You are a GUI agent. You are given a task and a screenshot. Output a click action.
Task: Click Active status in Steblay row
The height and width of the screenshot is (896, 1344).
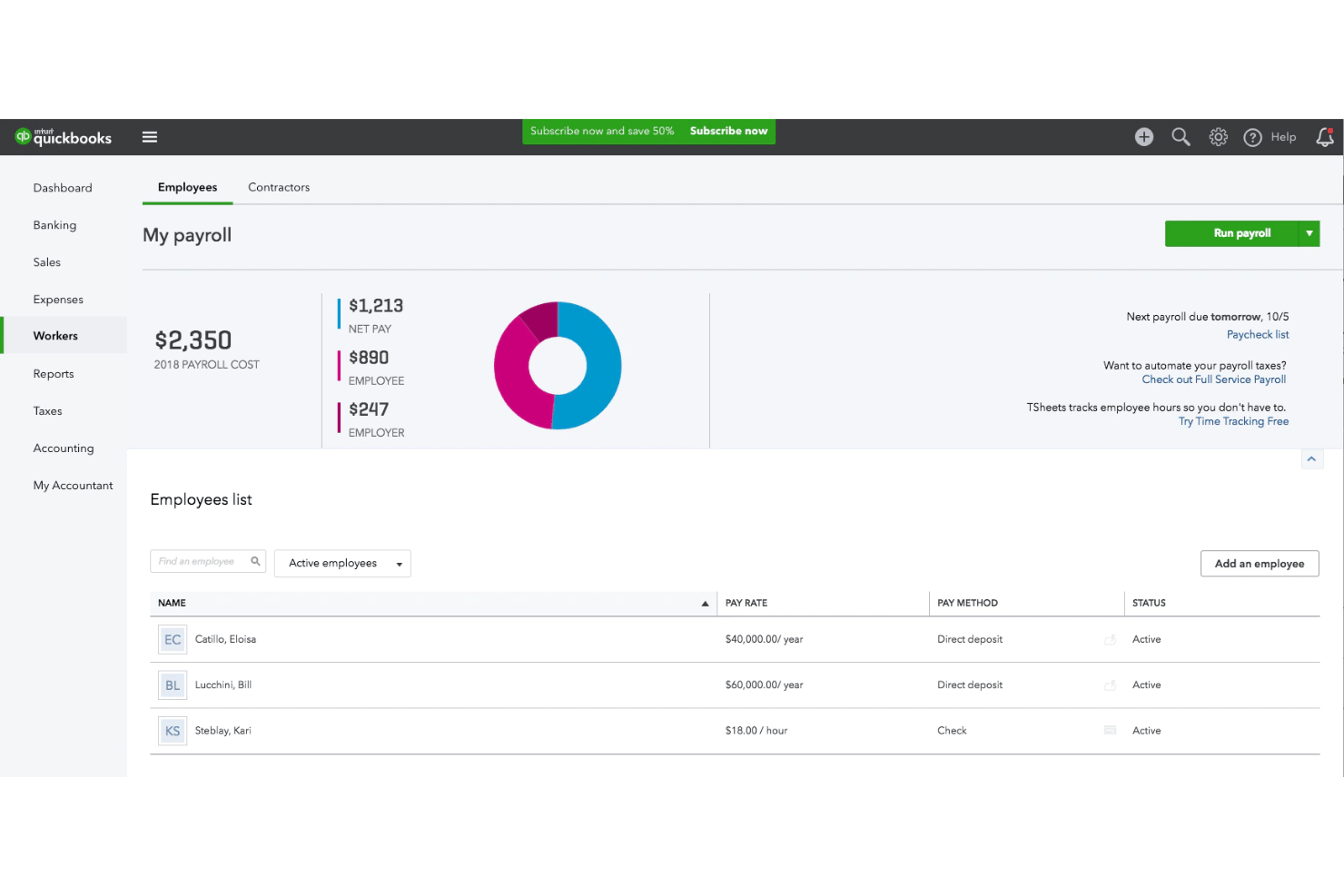(1147, 731)
